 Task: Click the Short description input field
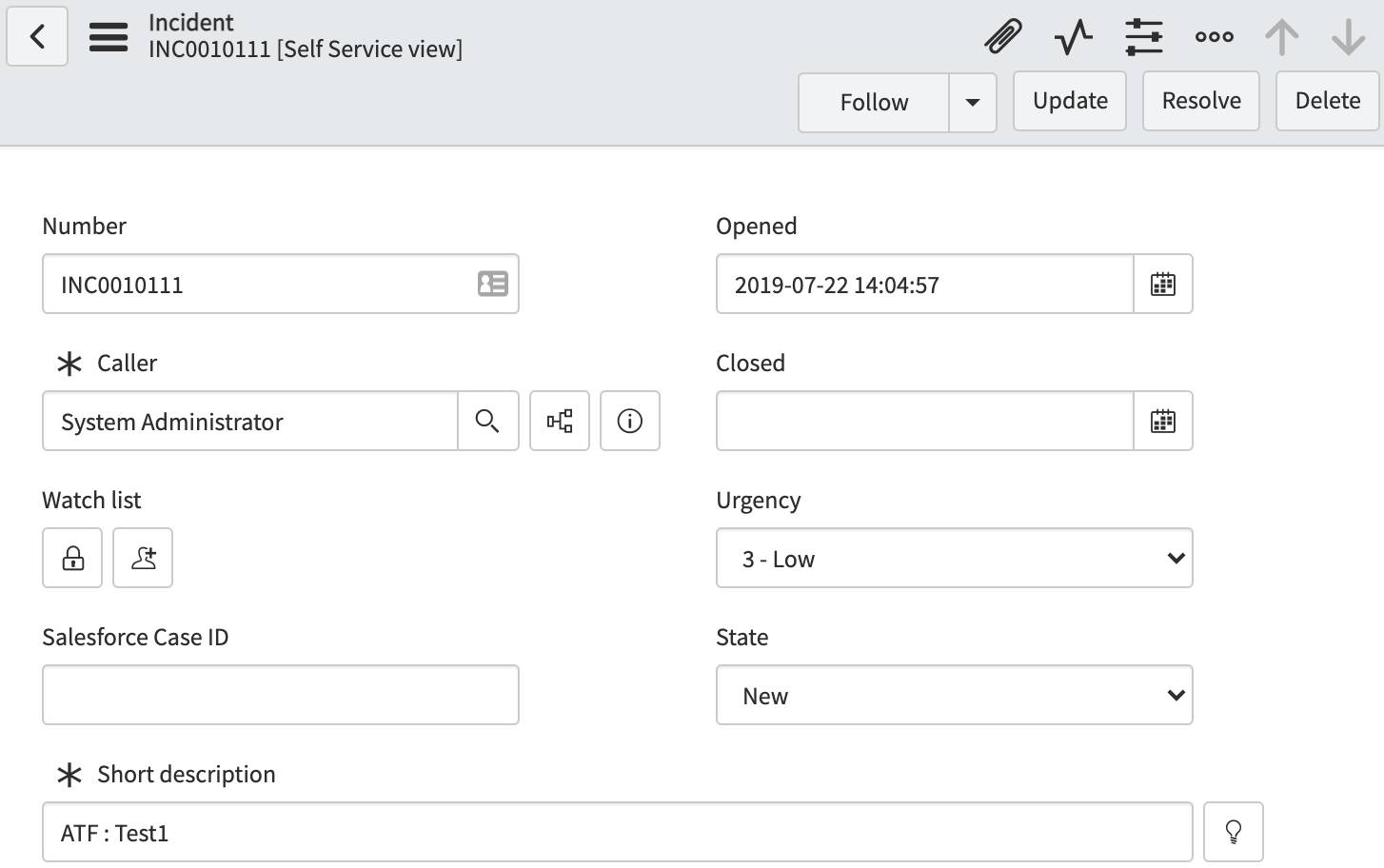618,832
